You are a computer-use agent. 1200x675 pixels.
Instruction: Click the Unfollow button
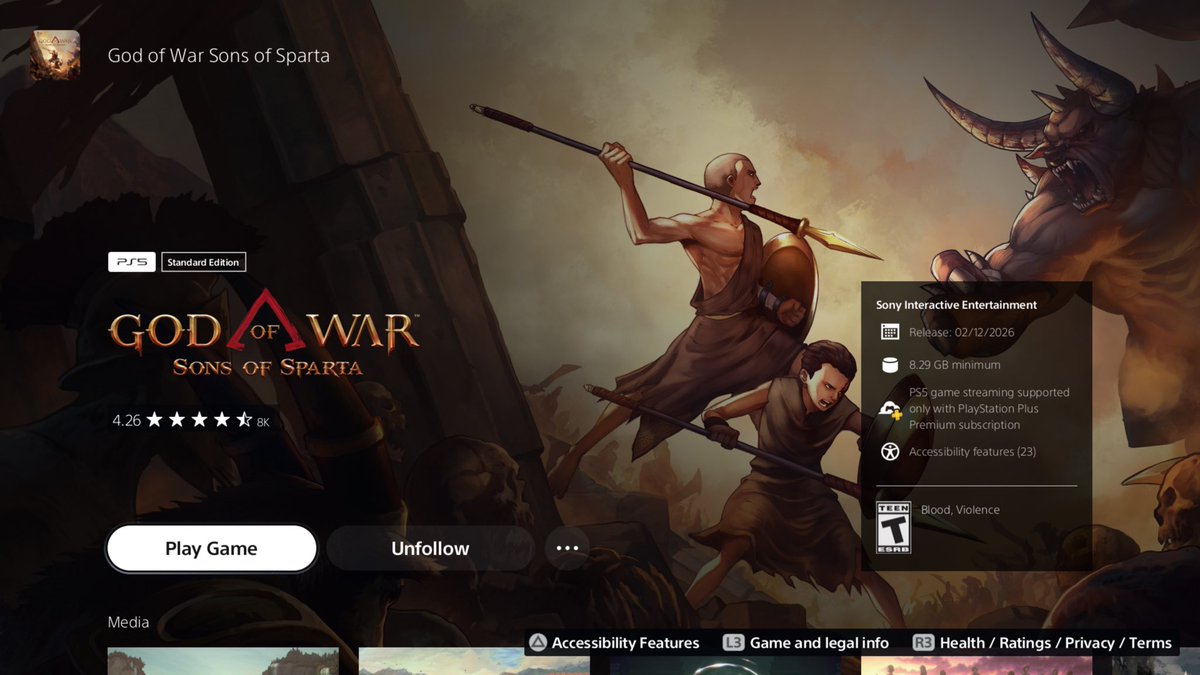pyautogui.click(x=430, y=549)
